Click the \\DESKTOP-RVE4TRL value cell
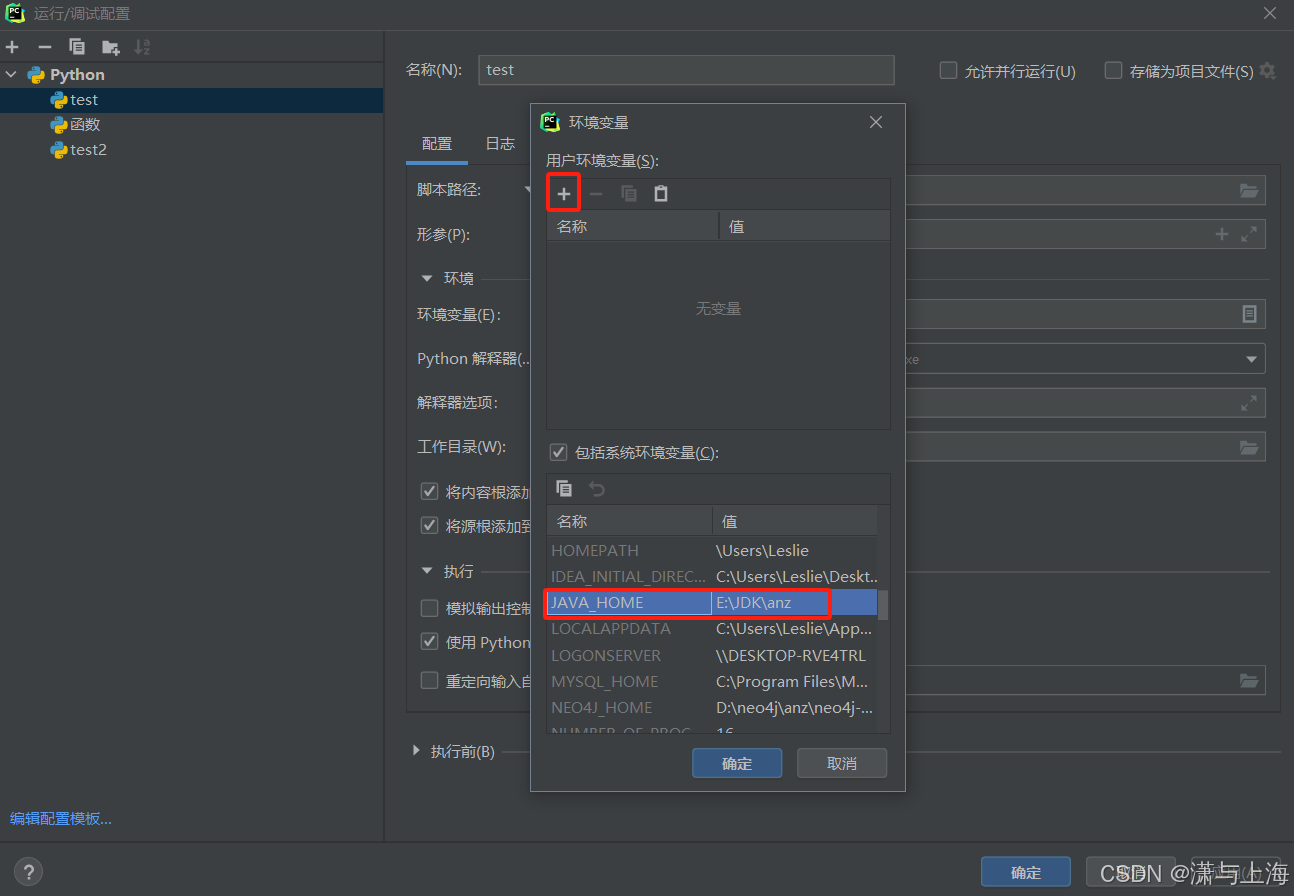The height and width of the screenshot is (896, 1294). tap(795, 655)
